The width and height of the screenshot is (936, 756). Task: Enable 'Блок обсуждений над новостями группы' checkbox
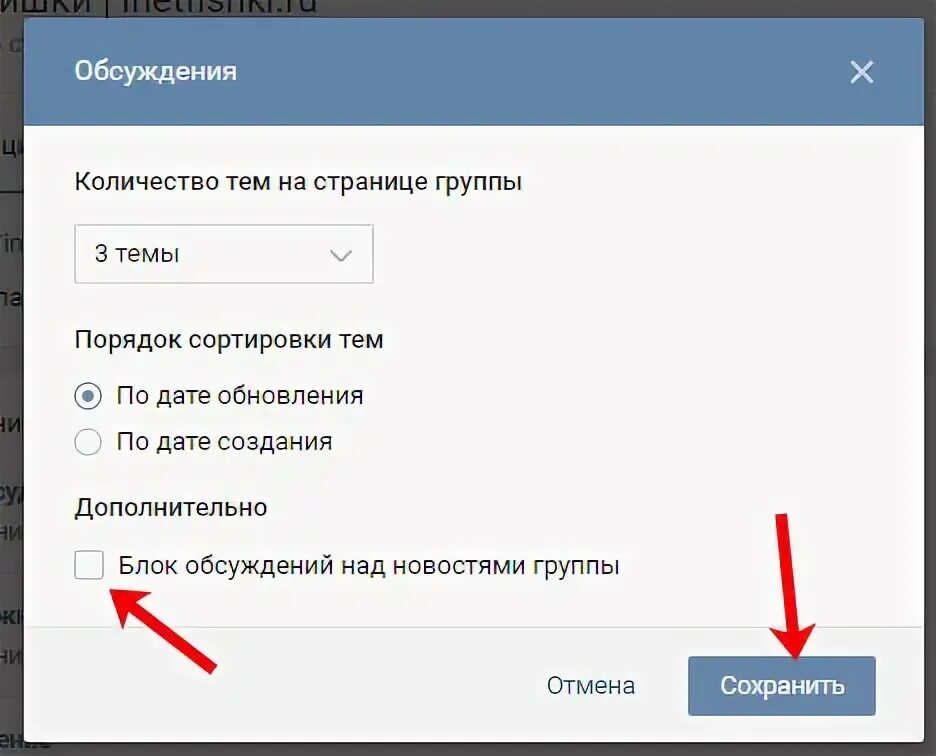[x=89, y=565]
